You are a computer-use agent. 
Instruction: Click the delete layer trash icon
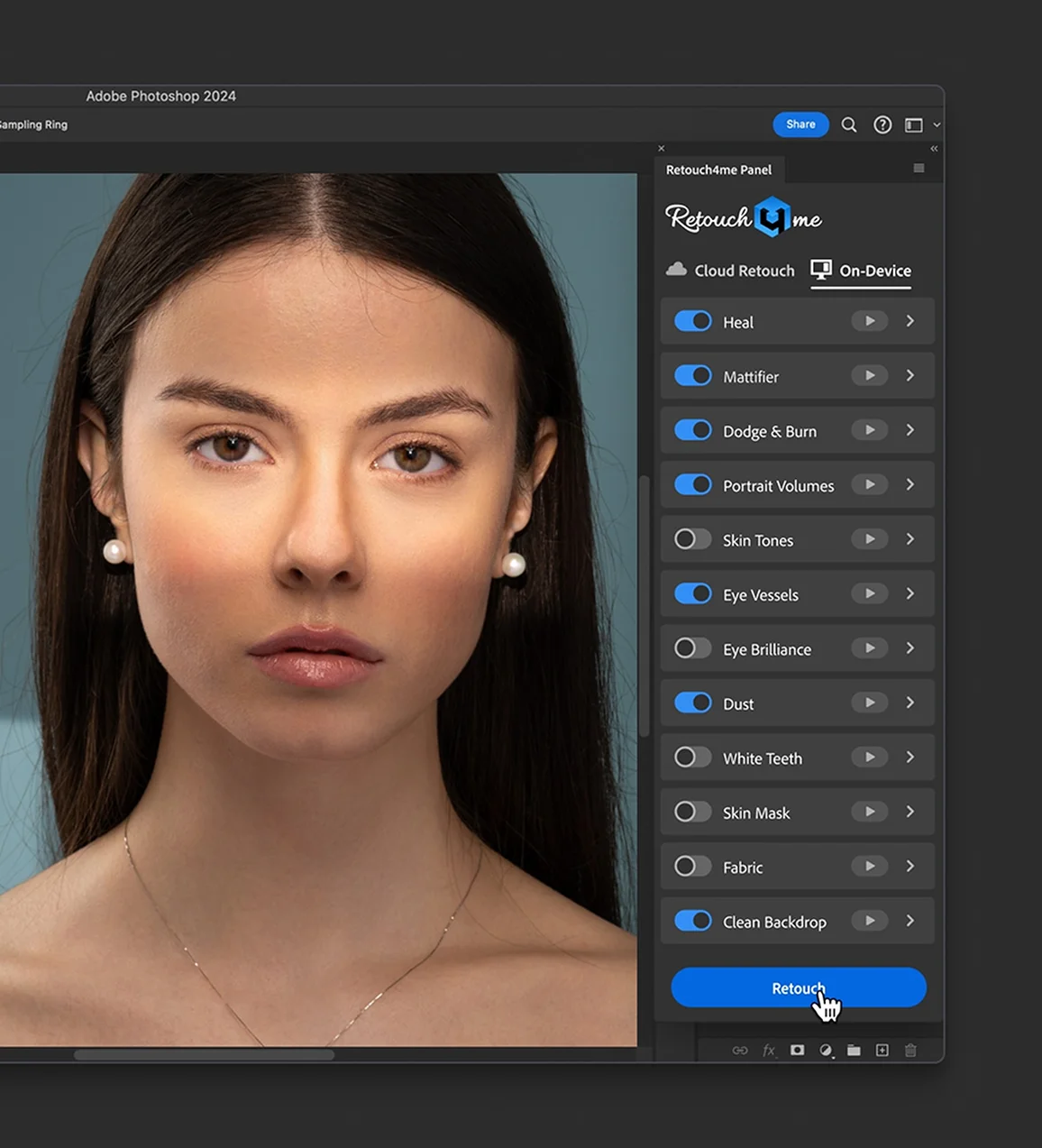910,1051
